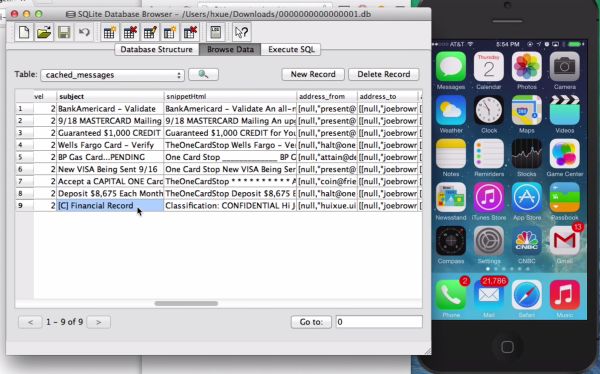Open the Execute SQL tab

tap(291, 49)
